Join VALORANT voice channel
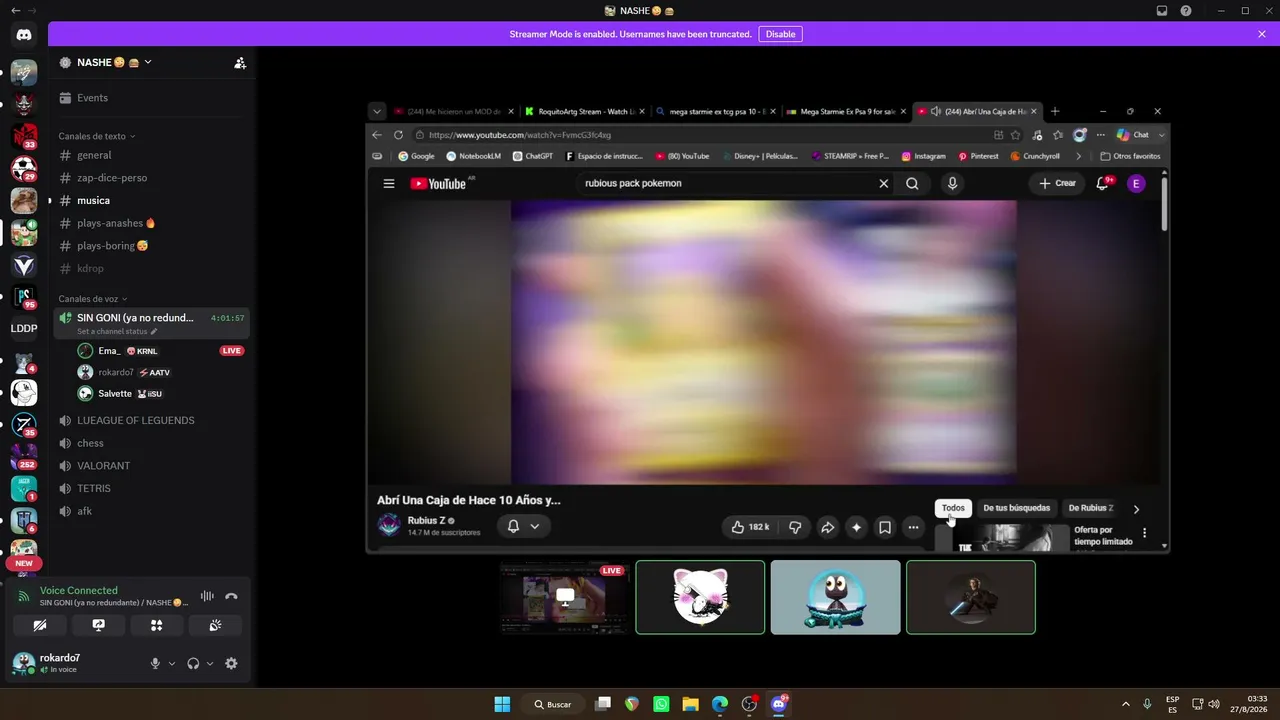The height and width of the screenshot is (720, 1280). tap(152, 466)
